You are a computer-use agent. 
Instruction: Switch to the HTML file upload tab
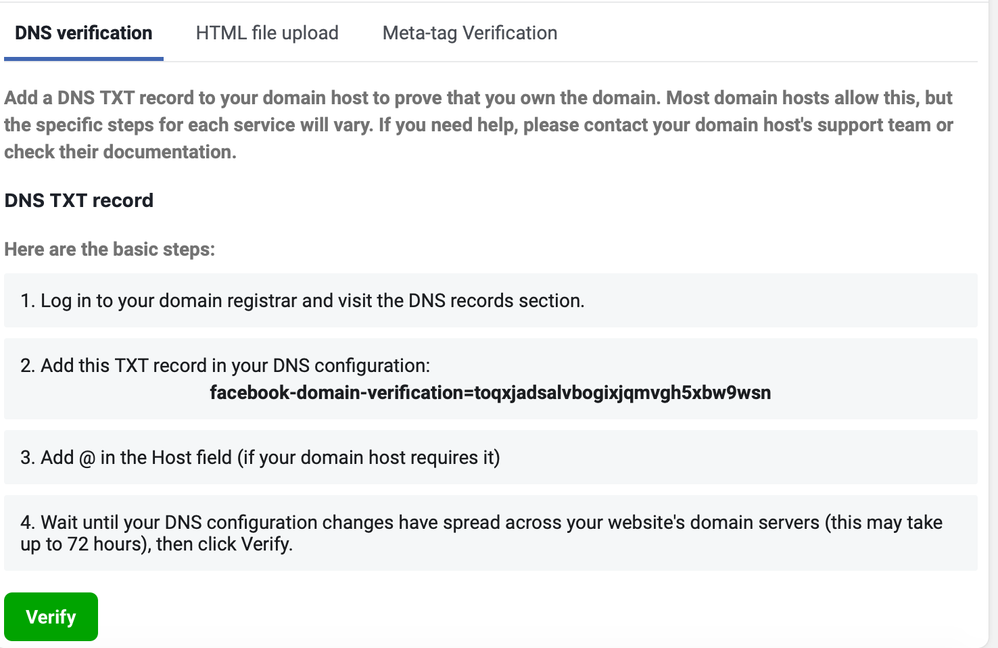[x=267, y=32]
